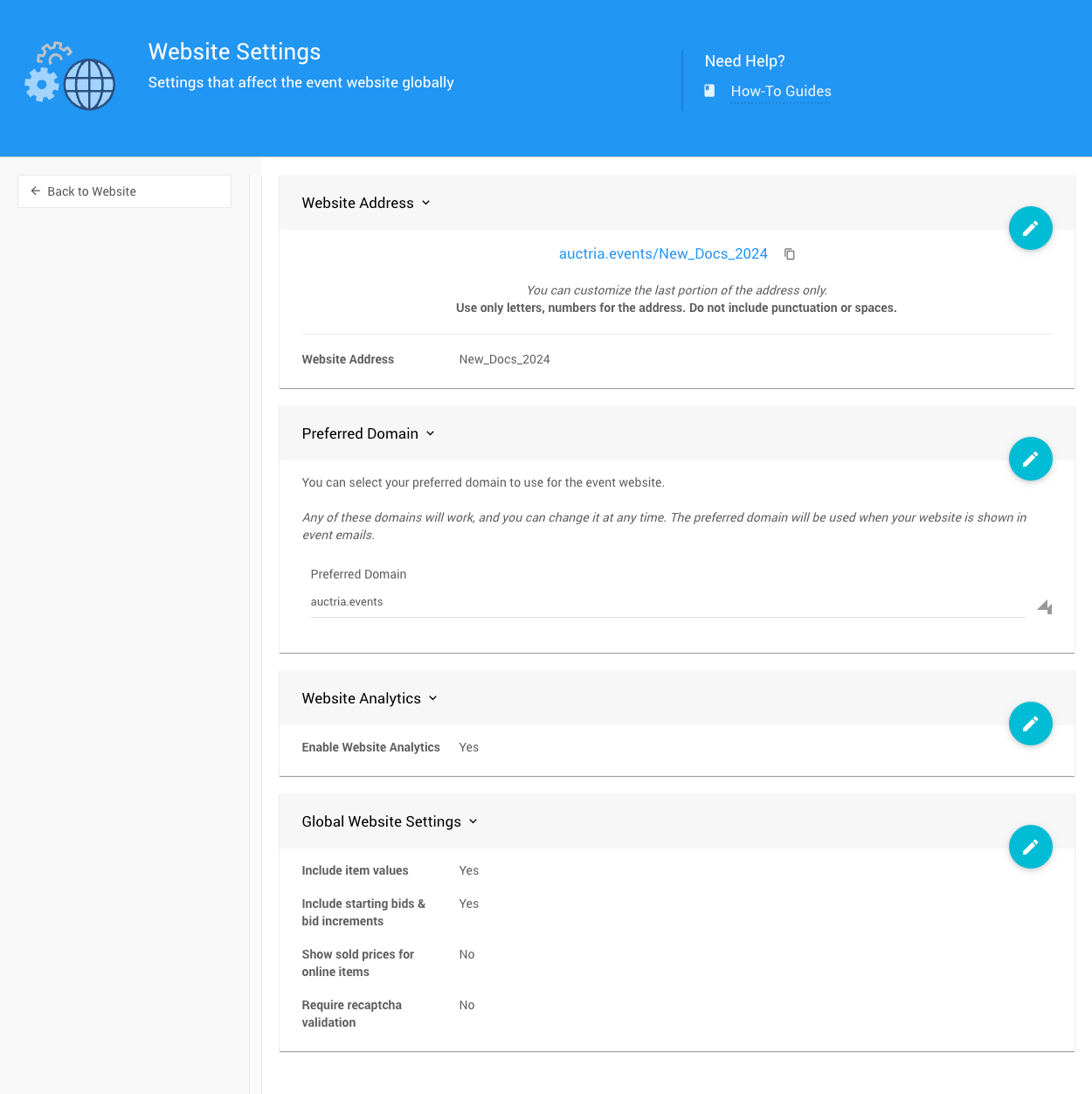Edit the Website Address section
The width and height of the screenshot is (1092, 1094).
(1030, 228)
